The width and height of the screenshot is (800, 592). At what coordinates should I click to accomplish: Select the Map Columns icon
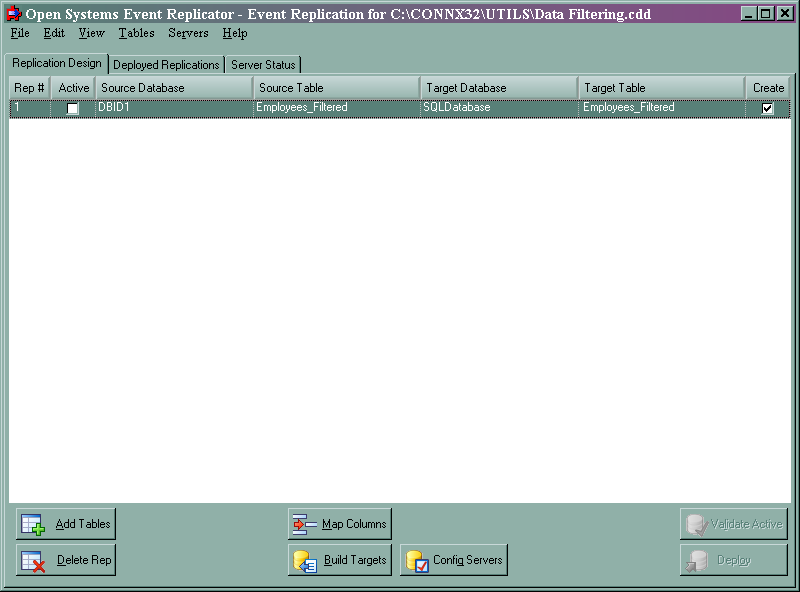pos(305,523)
